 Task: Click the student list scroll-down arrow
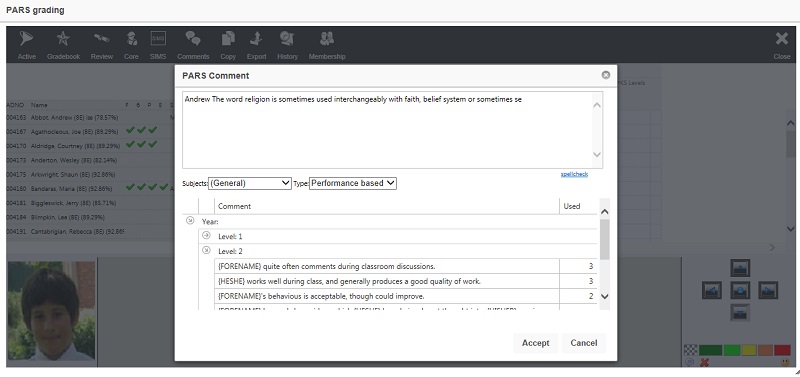(x=790, y=229)
